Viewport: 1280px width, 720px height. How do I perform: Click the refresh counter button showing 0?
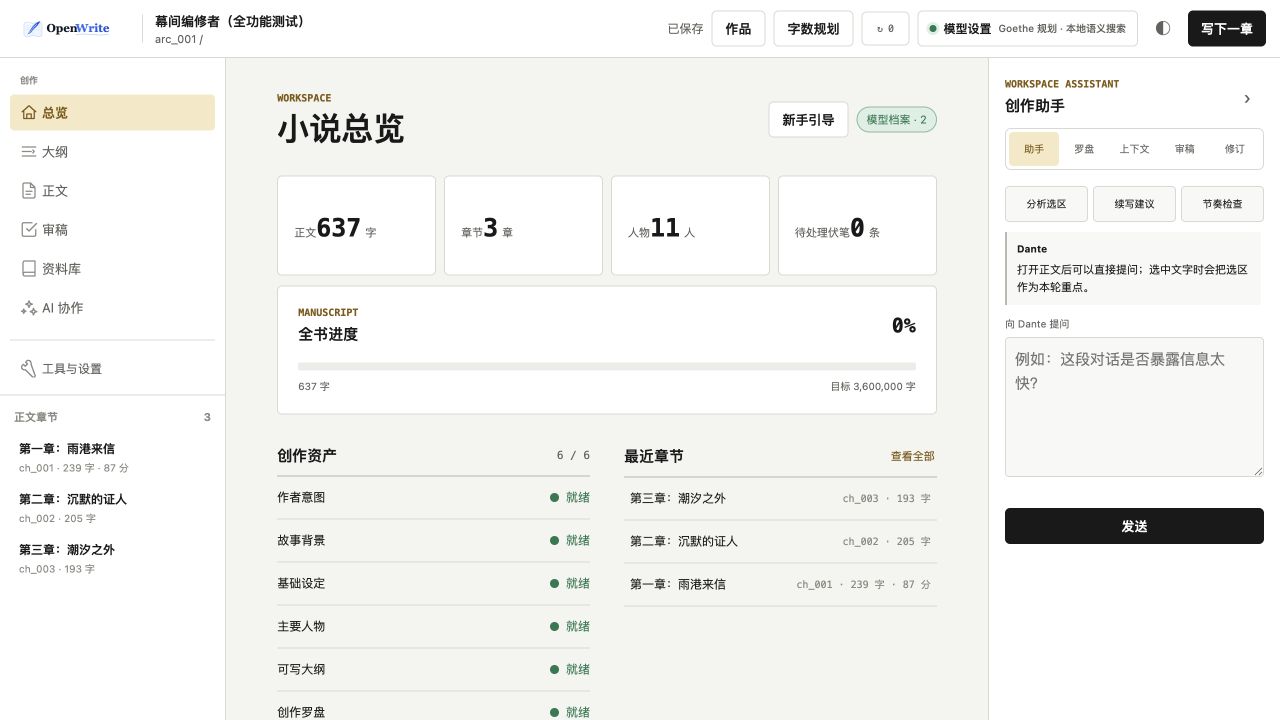[885, 29]
